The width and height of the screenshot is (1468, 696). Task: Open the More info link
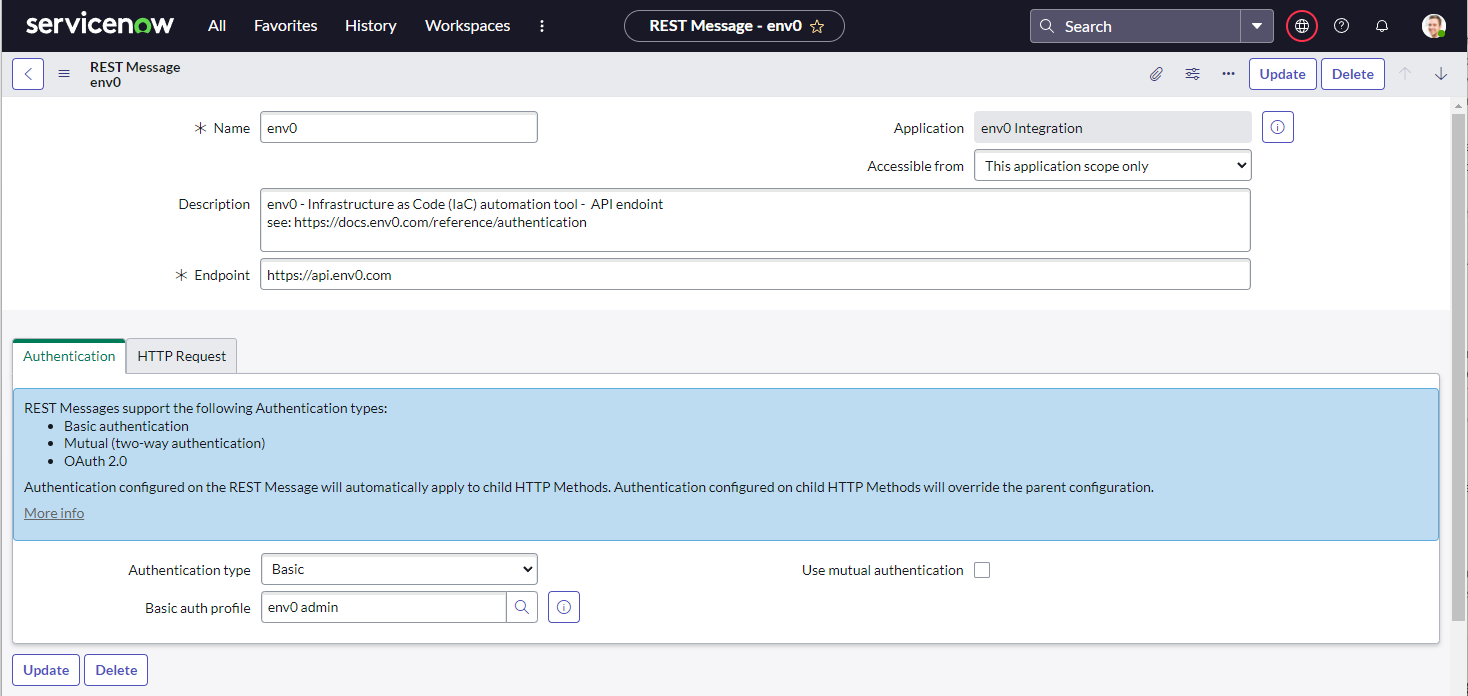[x=54, y=513]
